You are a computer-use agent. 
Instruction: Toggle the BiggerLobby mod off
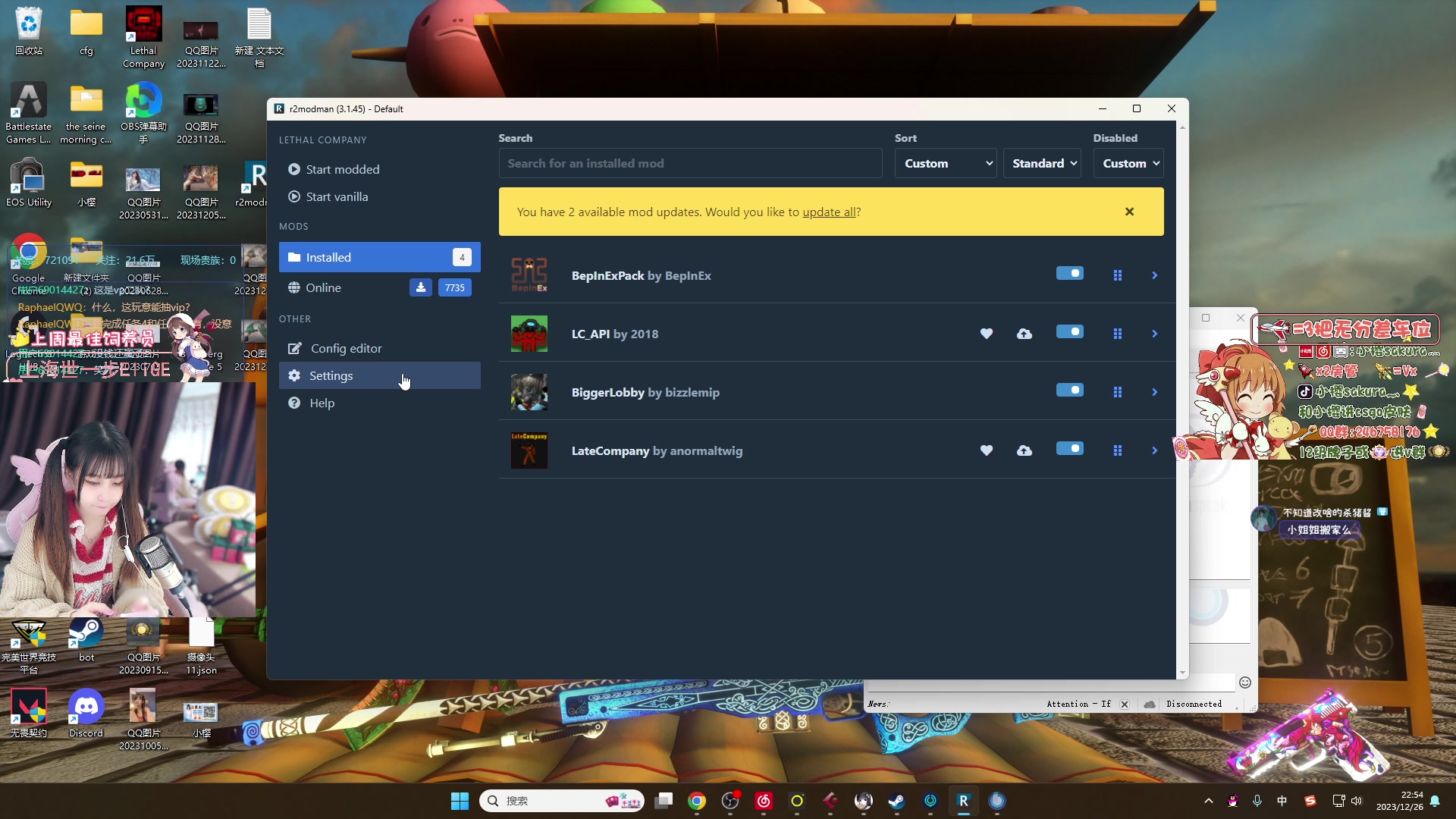tap(1069, 390)
